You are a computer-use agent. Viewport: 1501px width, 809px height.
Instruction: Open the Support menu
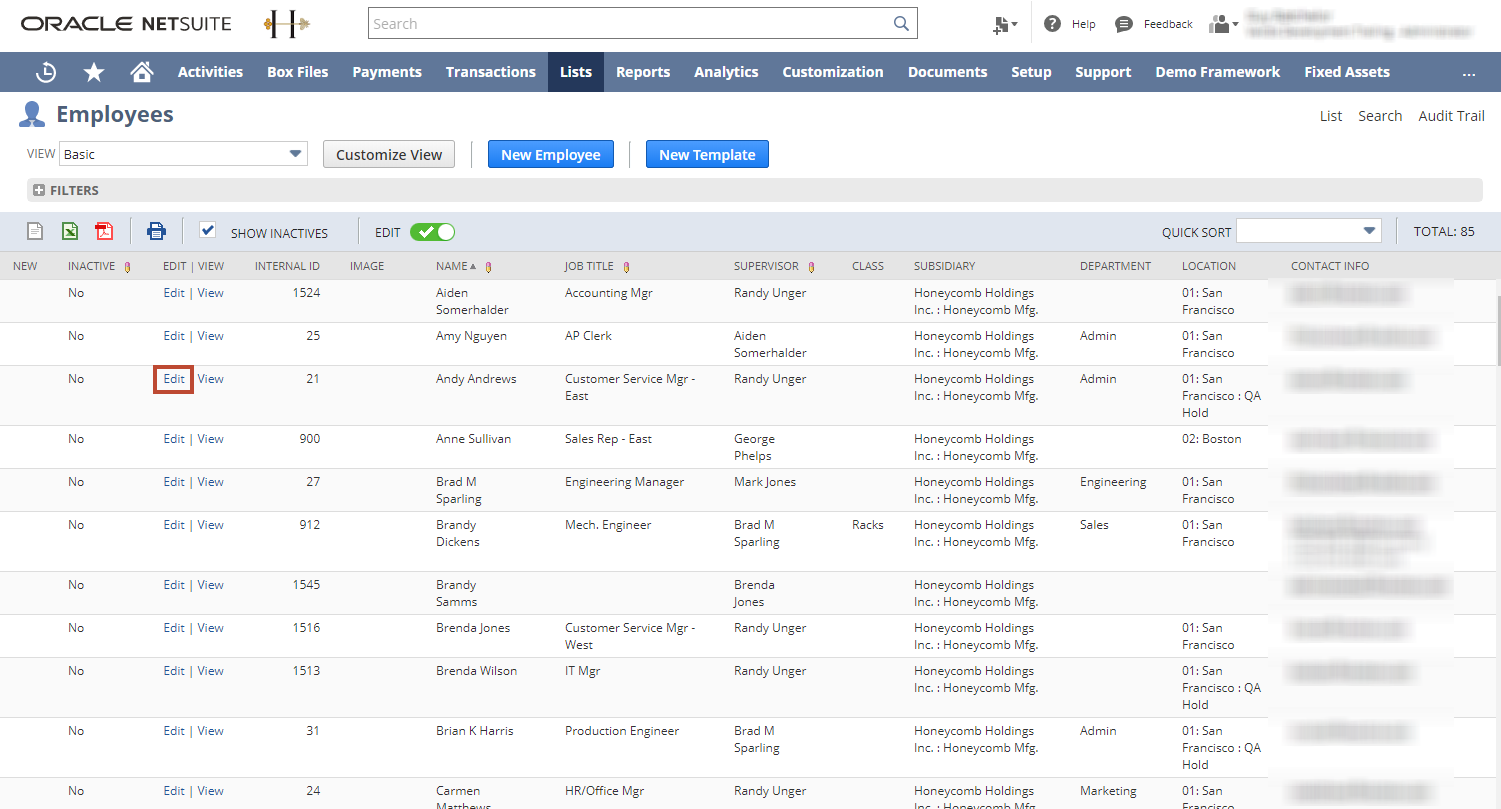(1103, 72)
